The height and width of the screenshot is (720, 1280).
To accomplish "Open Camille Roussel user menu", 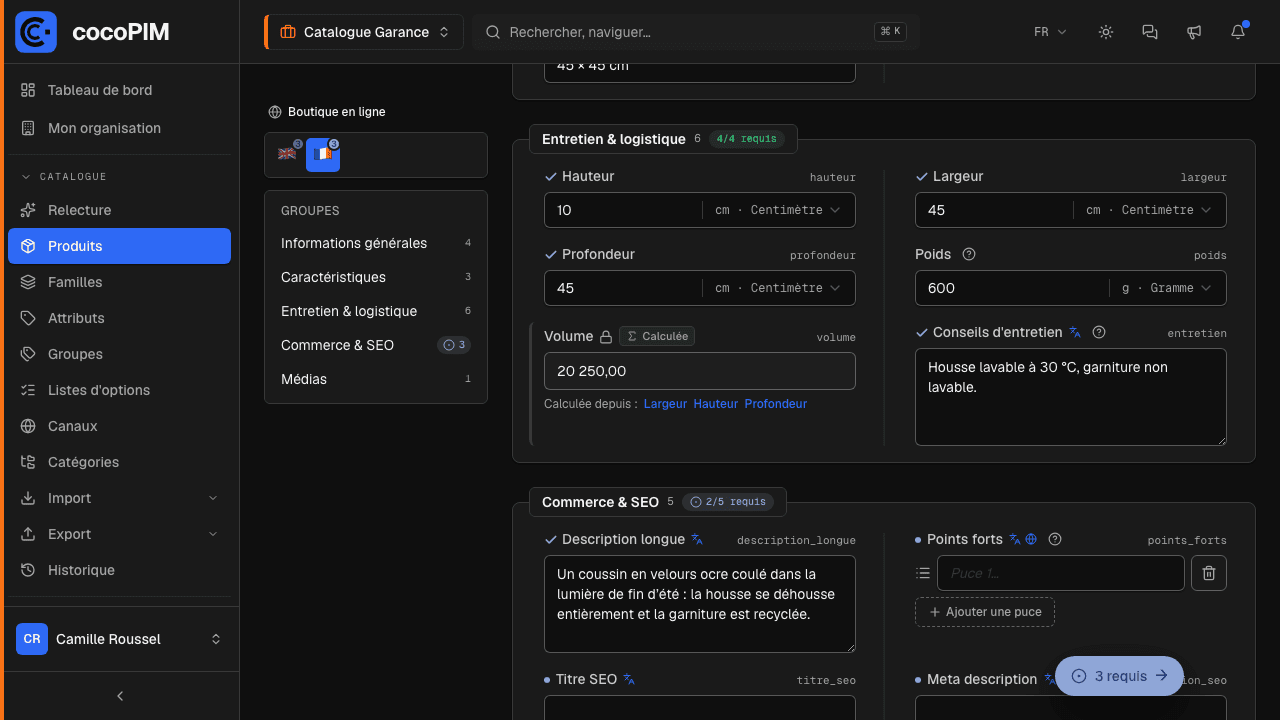I will (x=119, y=639).
